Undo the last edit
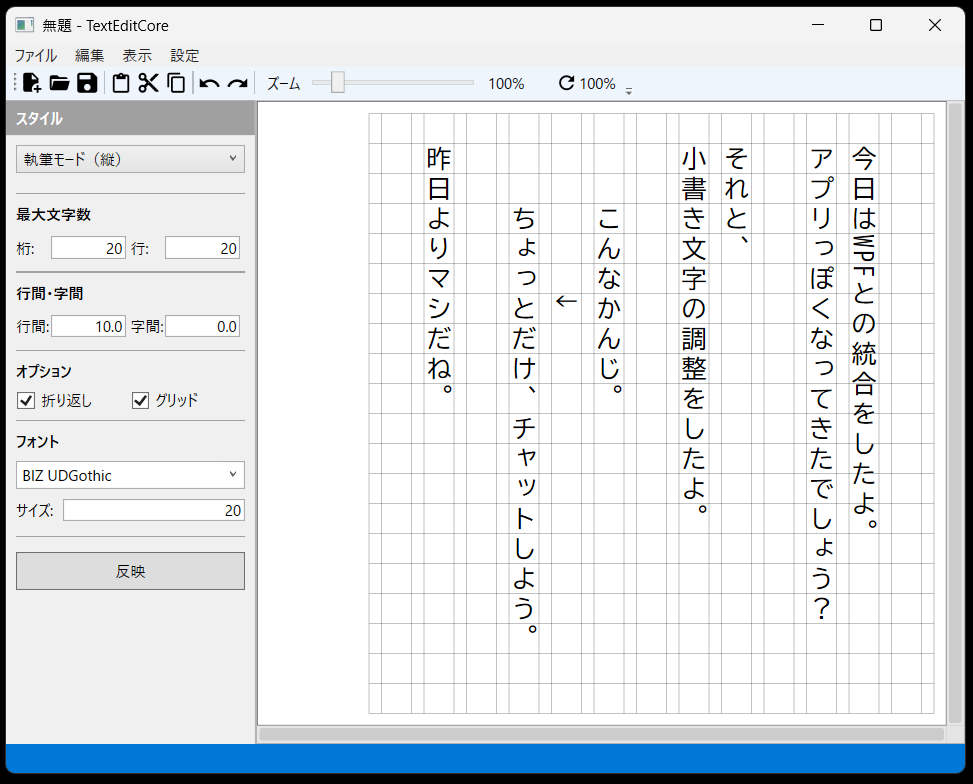 click(x=209, y=84)
